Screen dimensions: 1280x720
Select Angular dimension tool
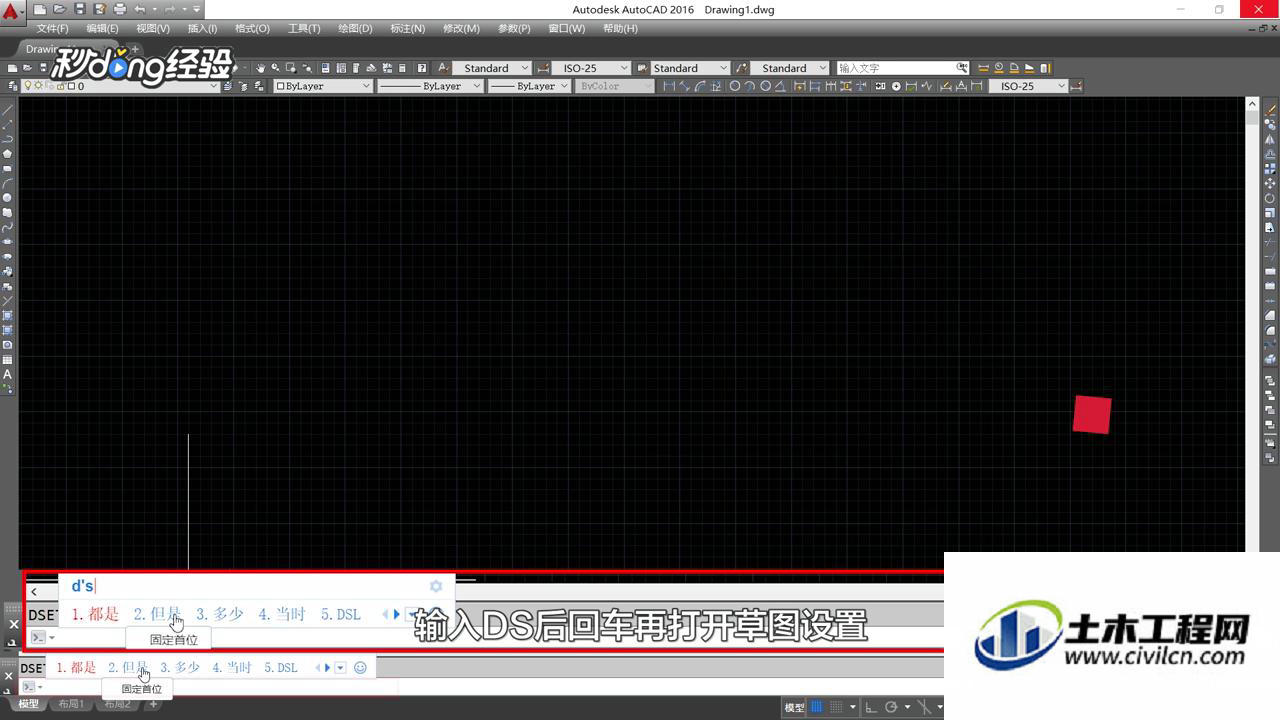[x=781, y=86]
